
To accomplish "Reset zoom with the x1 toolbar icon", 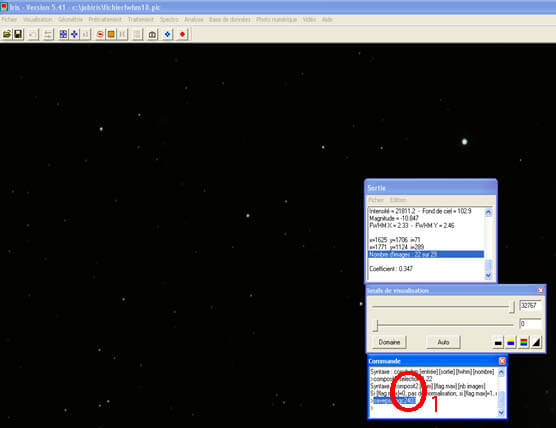I will click(x=86, y=34).
